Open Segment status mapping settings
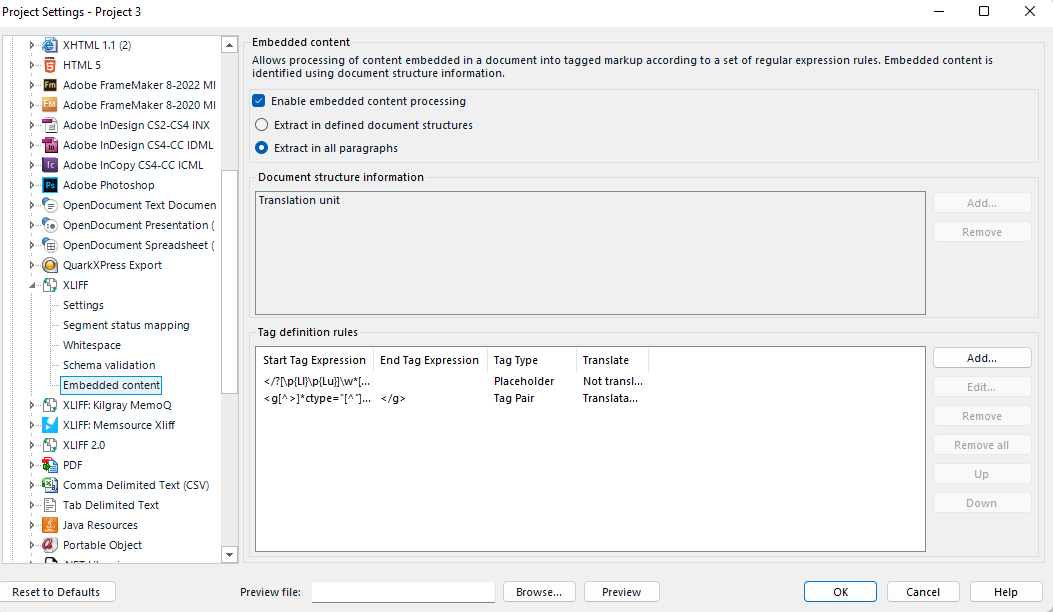This screenshot has height=612, width=1053. 127,325
